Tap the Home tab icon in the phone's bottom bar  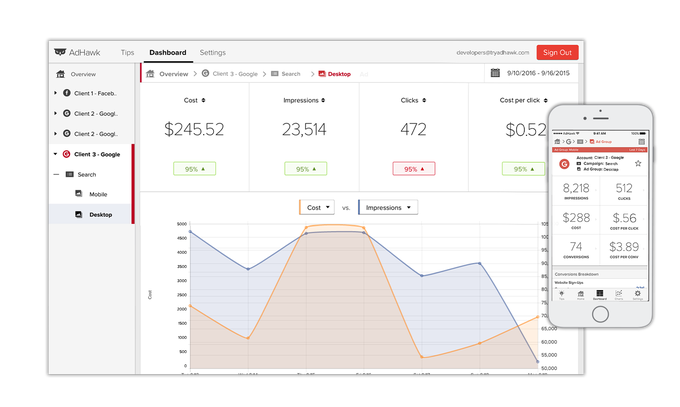coord(581,294)
